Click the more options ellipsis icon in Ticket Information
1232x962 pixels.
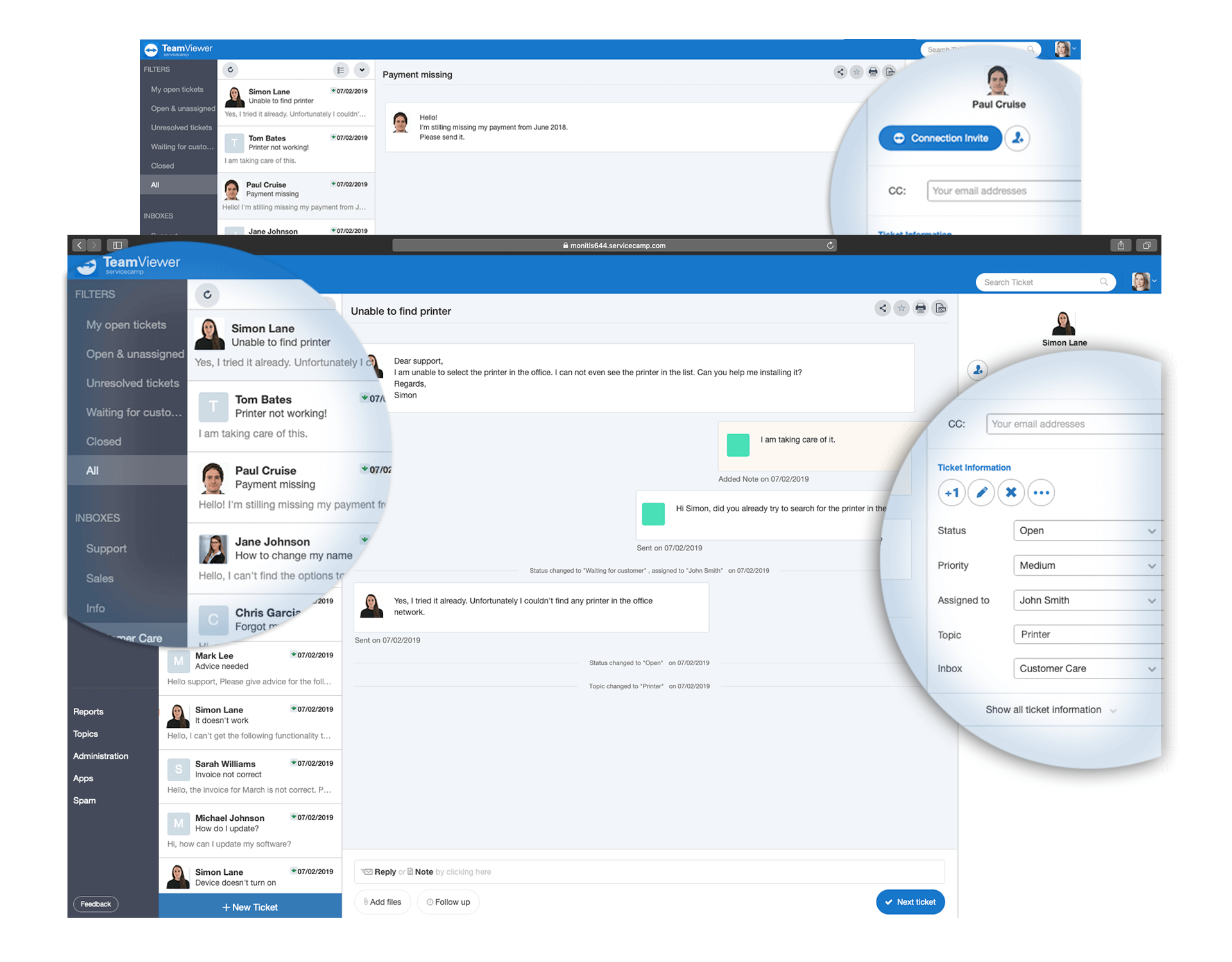click(1042, 492)
